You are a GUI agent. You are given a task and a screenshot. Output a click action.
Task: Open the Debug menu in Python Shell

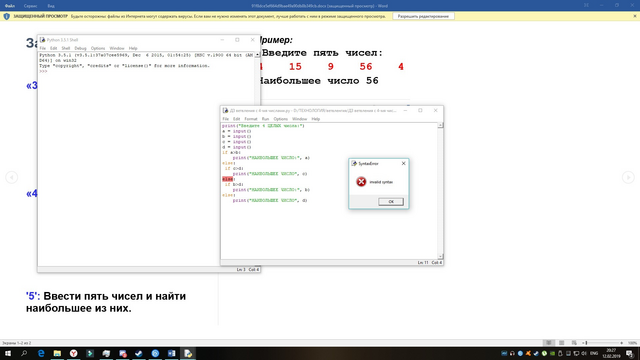(80, 48)
